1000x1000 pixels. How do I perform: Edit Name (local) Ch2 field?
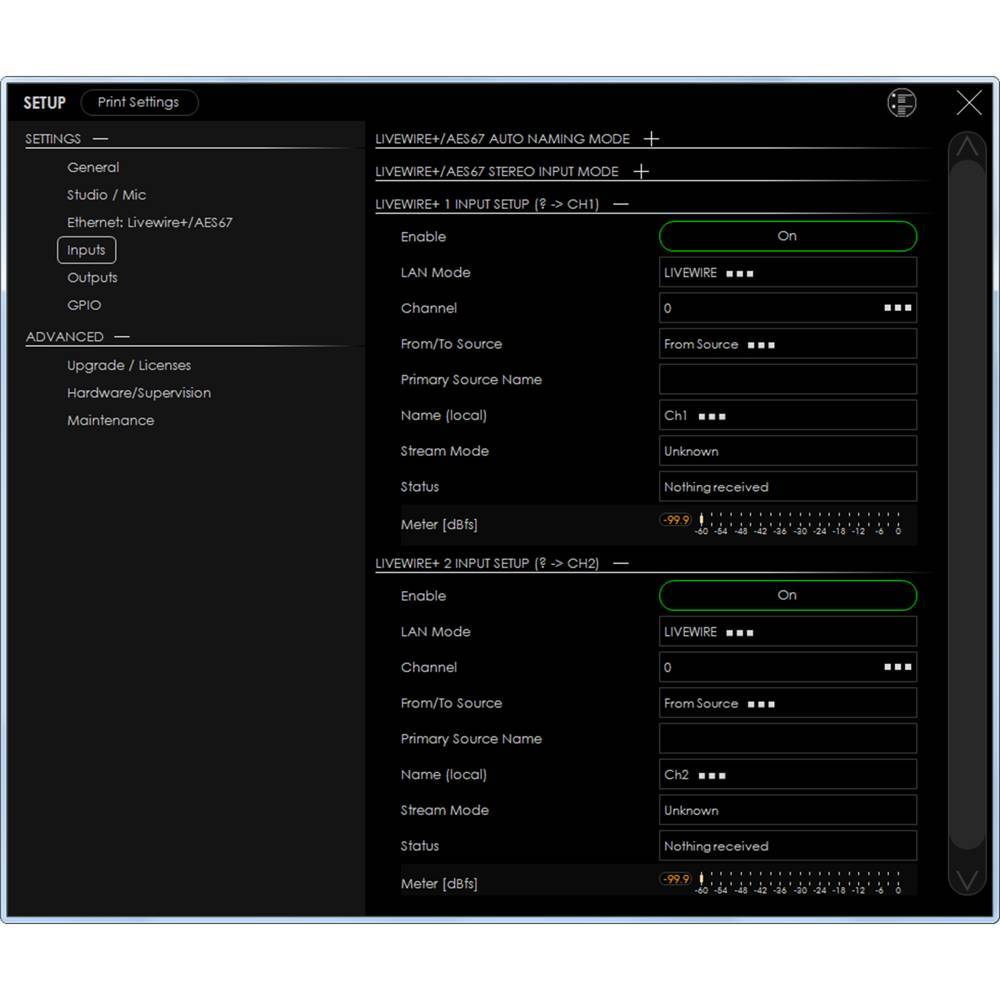click(x=788, y=774)
